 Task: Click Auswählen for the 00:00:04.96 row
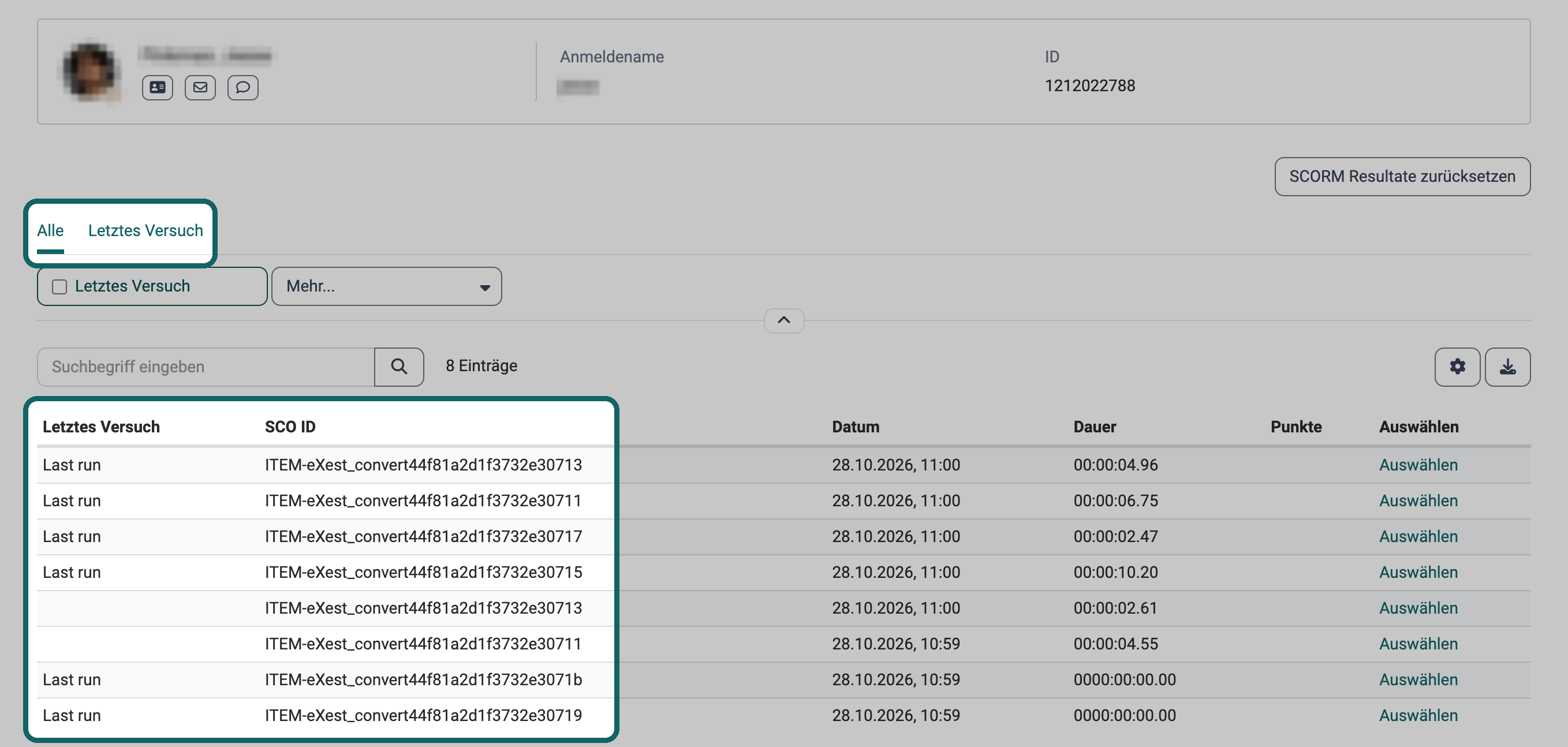1418,465
